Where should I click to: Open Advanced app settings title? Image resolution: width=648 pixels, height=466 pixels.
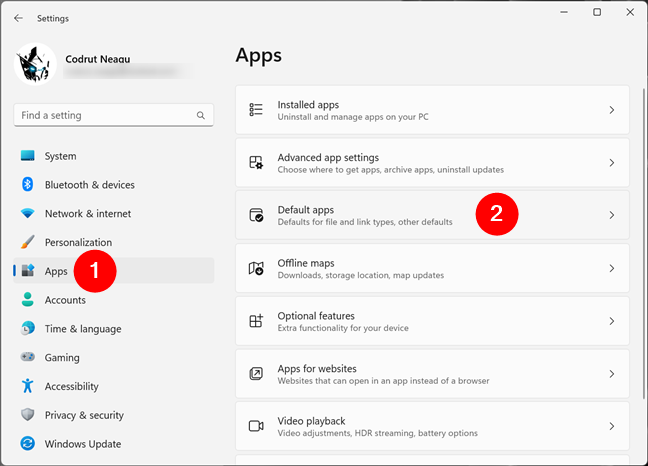[x=328, y=157]
